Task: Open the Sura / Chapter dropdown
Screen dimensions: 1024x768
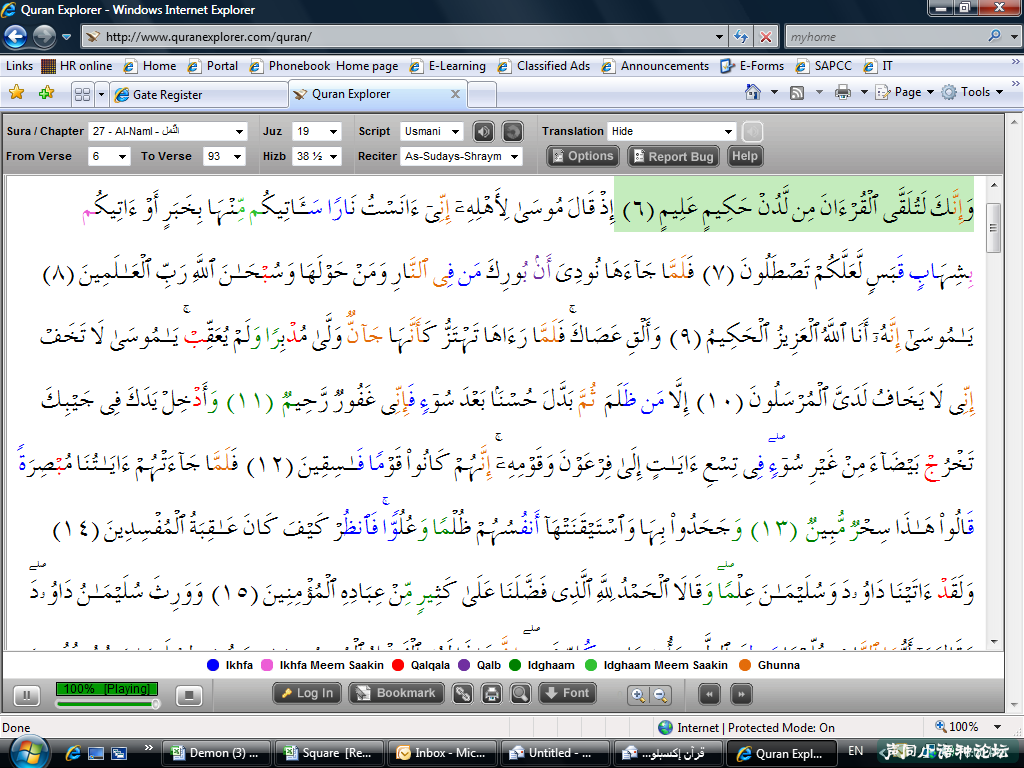Action: point(167,131)
